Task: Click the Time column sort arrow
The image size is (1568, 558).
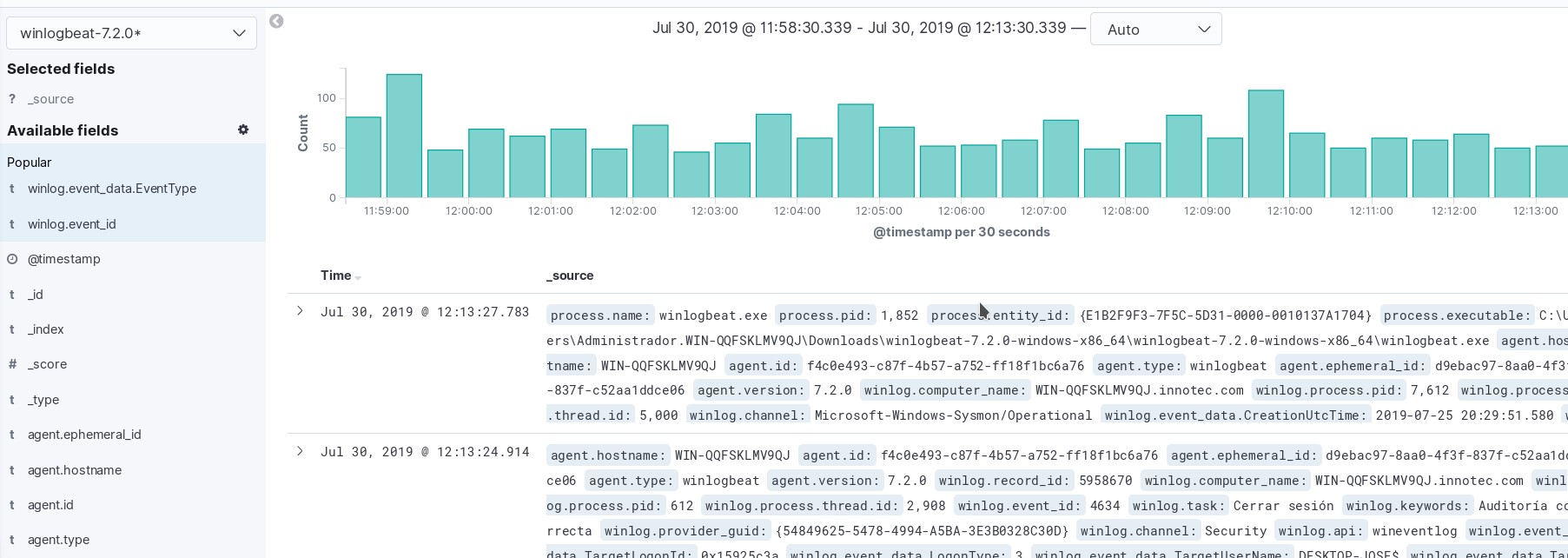Action: tap(358, 277)
